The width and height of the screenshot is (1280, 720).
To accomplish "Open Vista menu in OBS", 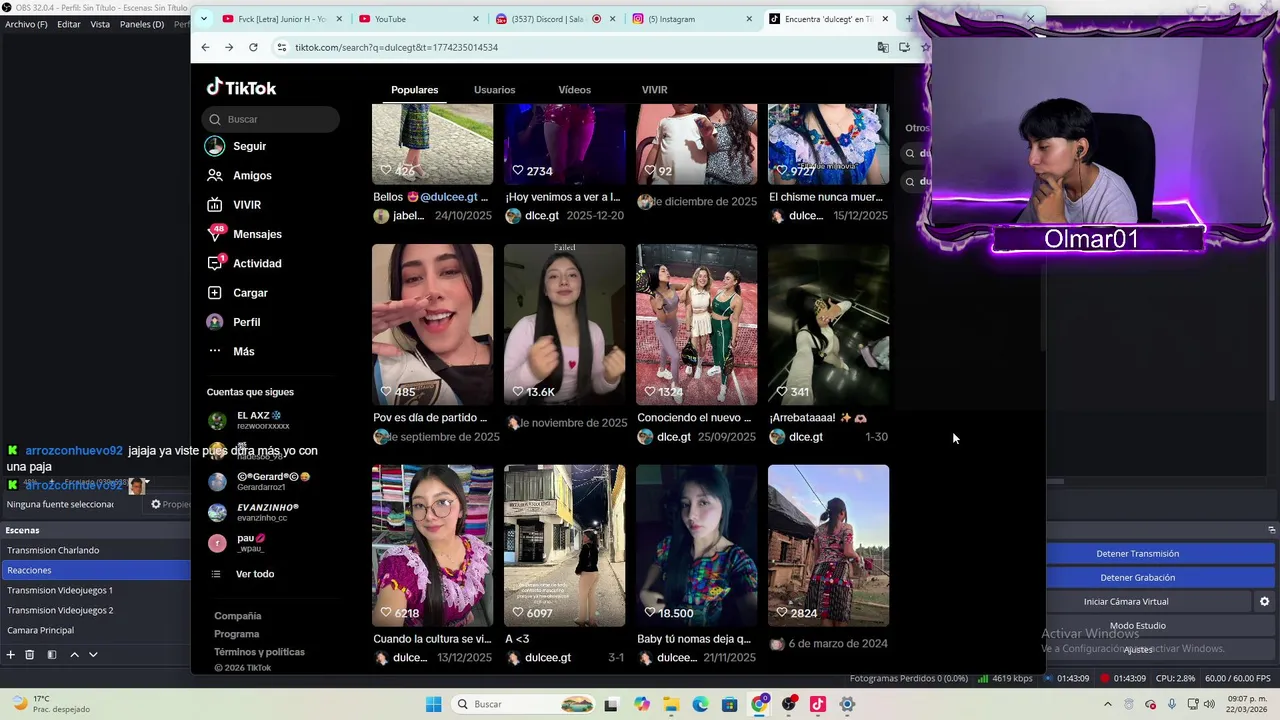I will tap(100, 24).
